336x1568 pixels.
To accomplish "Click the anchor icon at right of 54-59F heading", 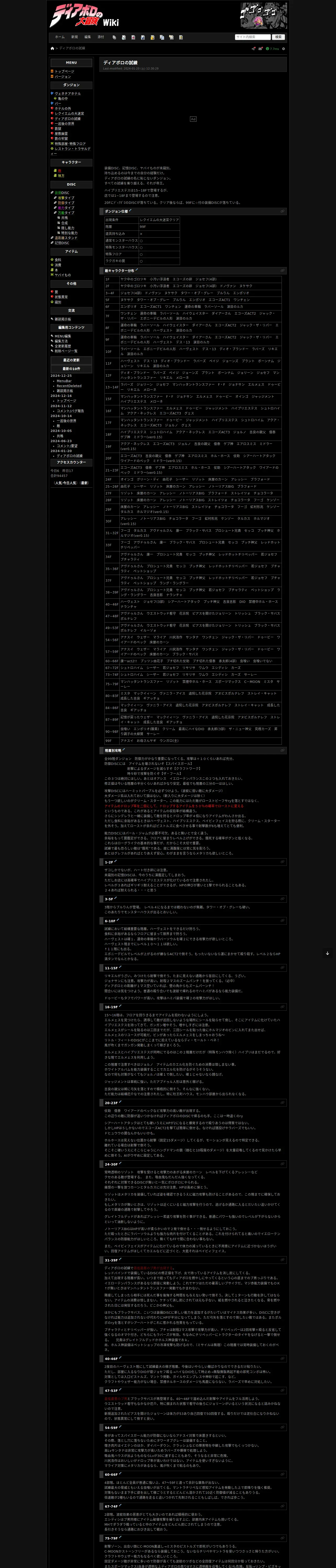I will pyautogui.click(x=282, y=1427).
